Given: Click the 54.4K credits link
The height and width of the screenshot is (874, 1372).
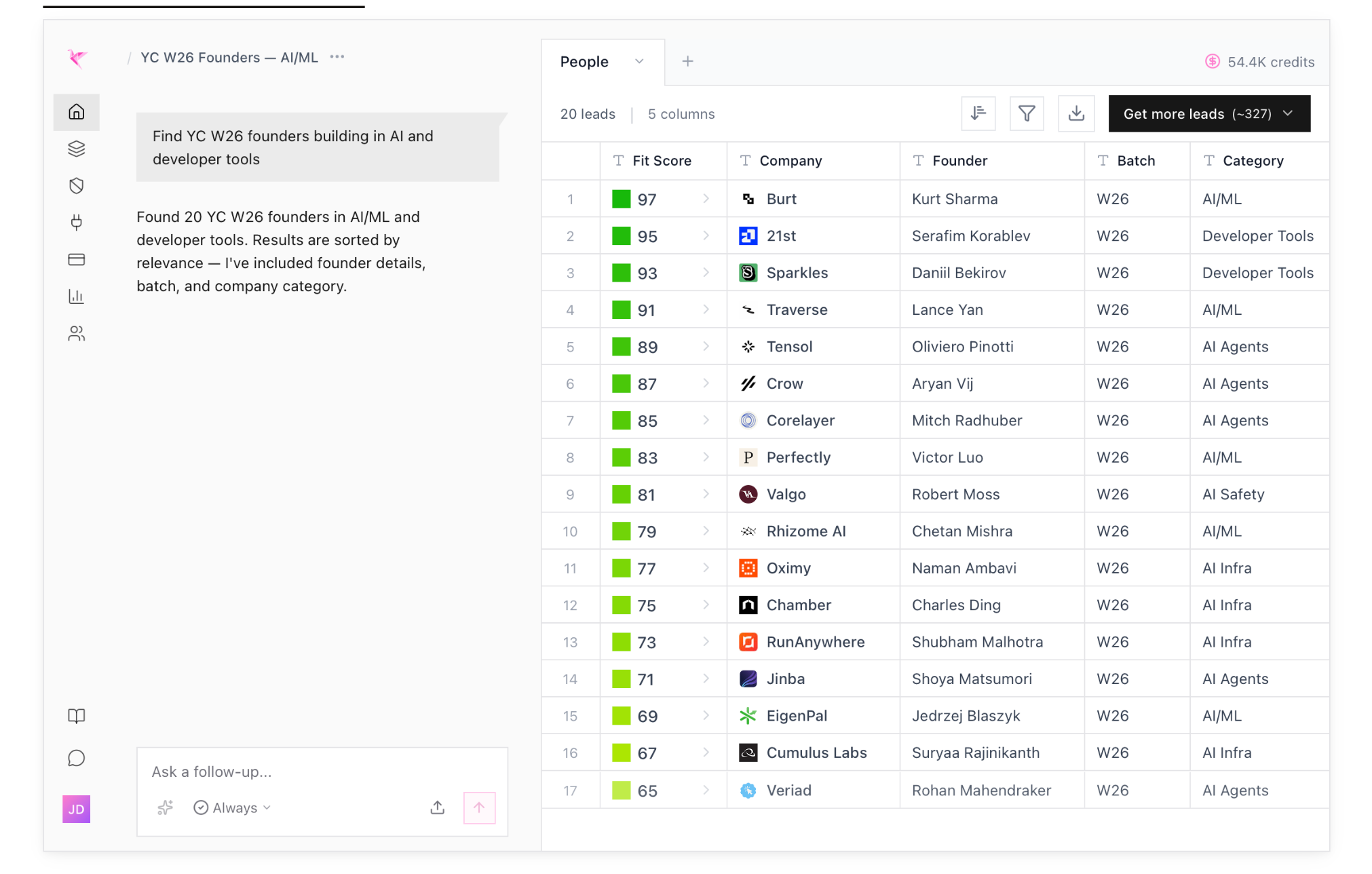Looking at the screenshot, I should click(1259, 62).
